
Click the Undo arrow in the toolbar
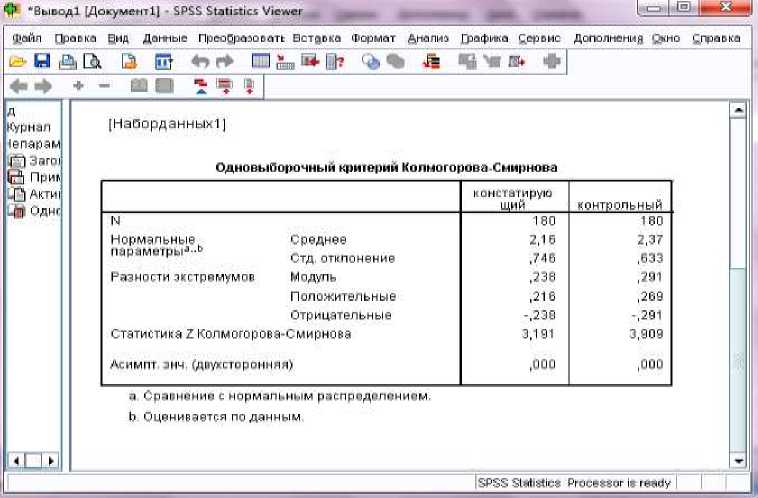199,62
